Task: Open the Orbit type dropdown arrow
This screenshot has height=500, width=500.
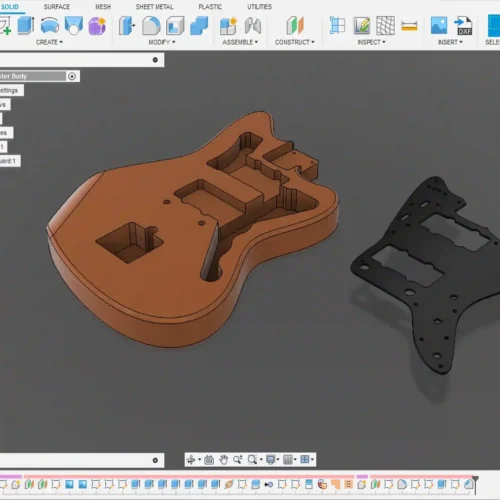Action: tap(199, 460)
